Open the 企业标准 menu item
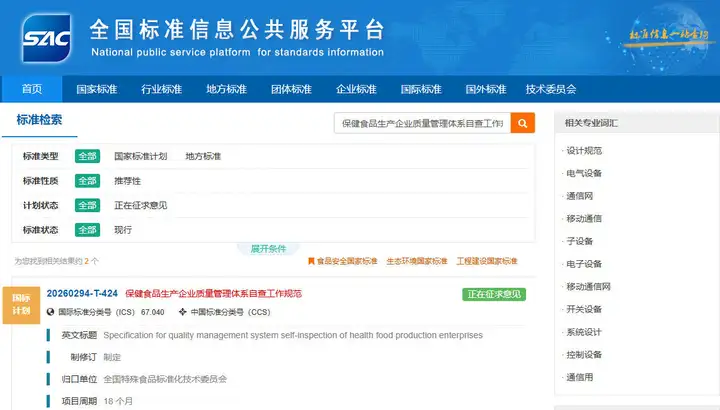 pyautogui.click(x=356, y=89)
